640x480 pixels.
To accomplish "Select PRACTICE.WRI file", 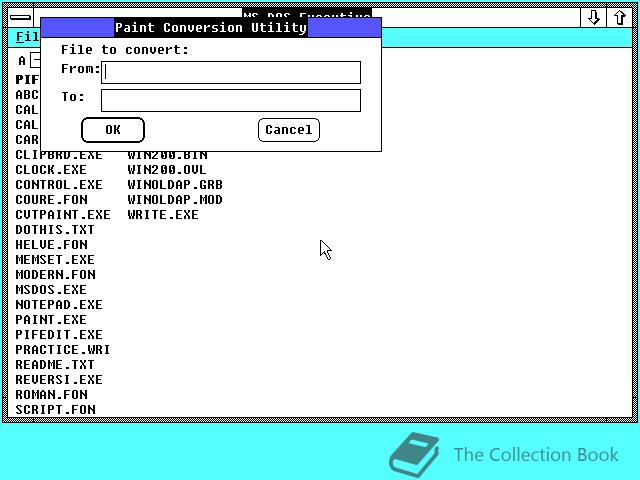I will tap(62, 350).
